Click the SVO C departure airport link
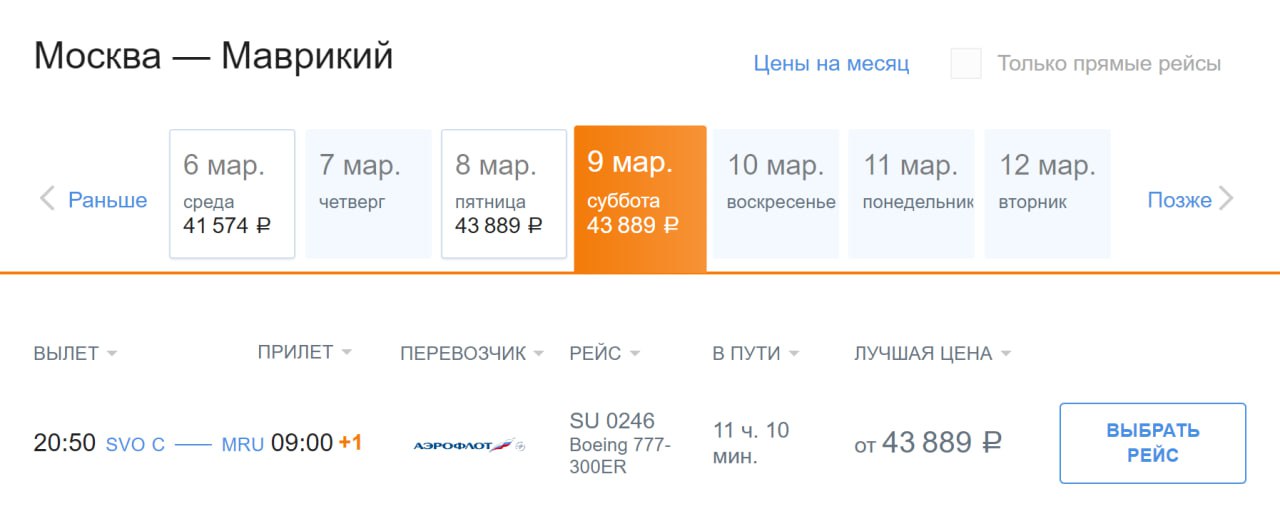 [135, 444]
